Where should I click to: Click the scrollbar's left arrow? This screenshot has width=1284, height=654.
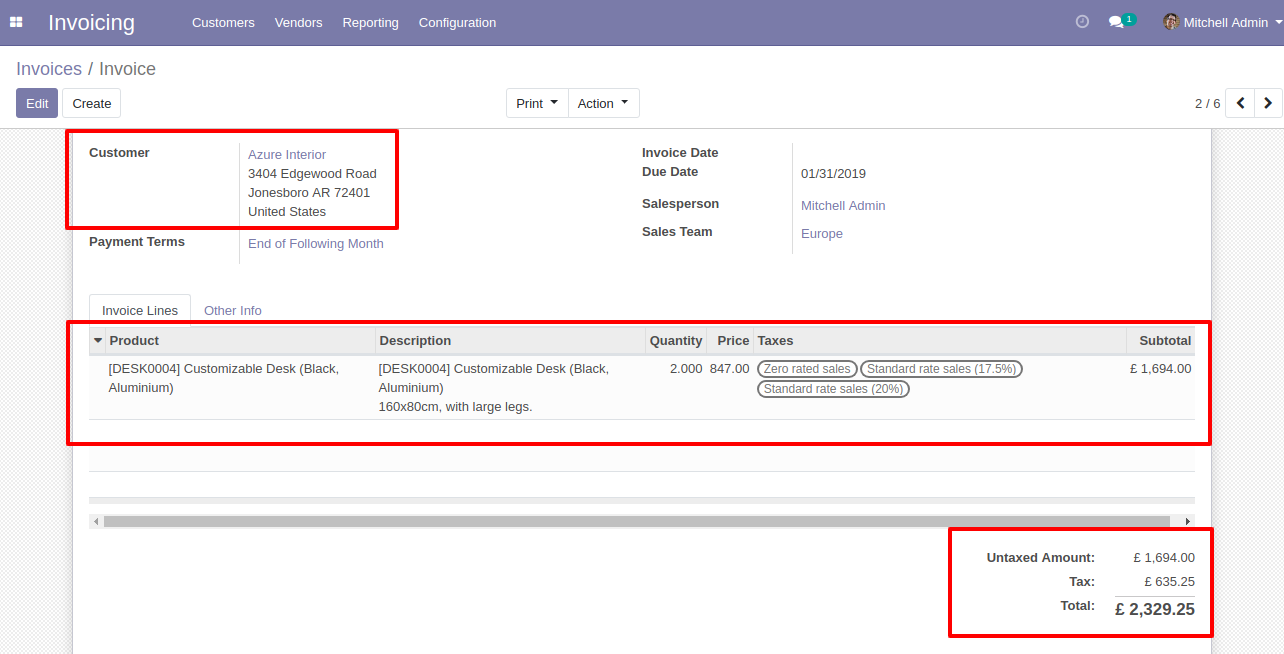[x=96, y=521]
